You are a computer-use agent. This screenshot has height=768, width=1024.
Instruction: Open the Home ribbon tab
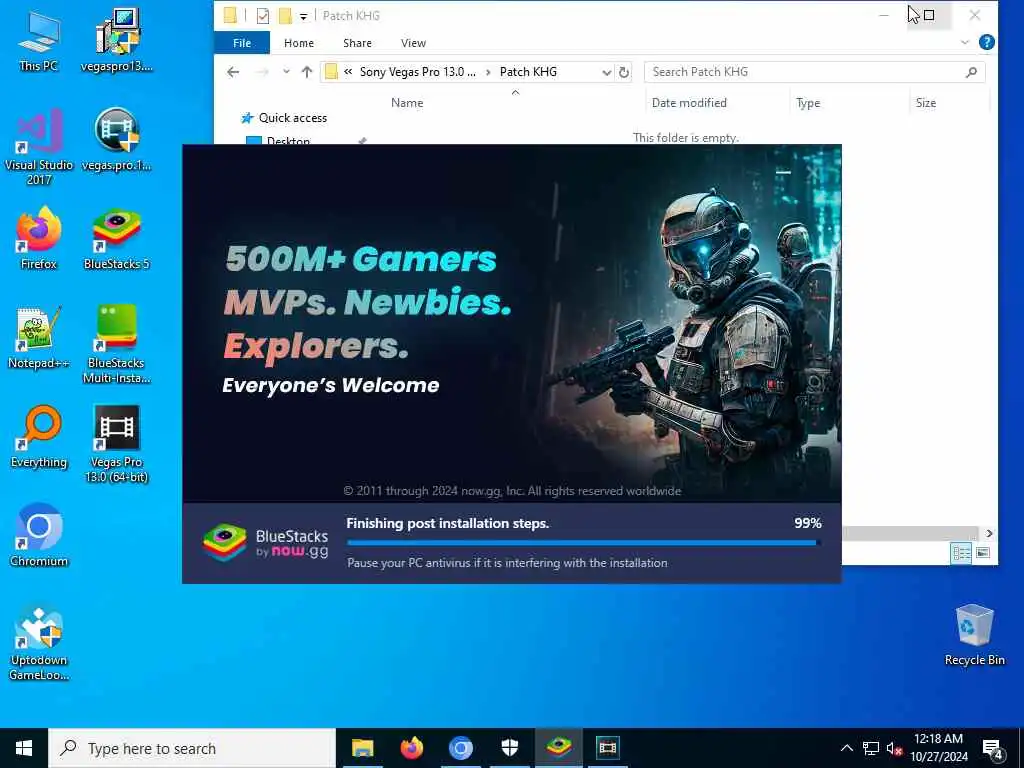[x=299, y=43]
